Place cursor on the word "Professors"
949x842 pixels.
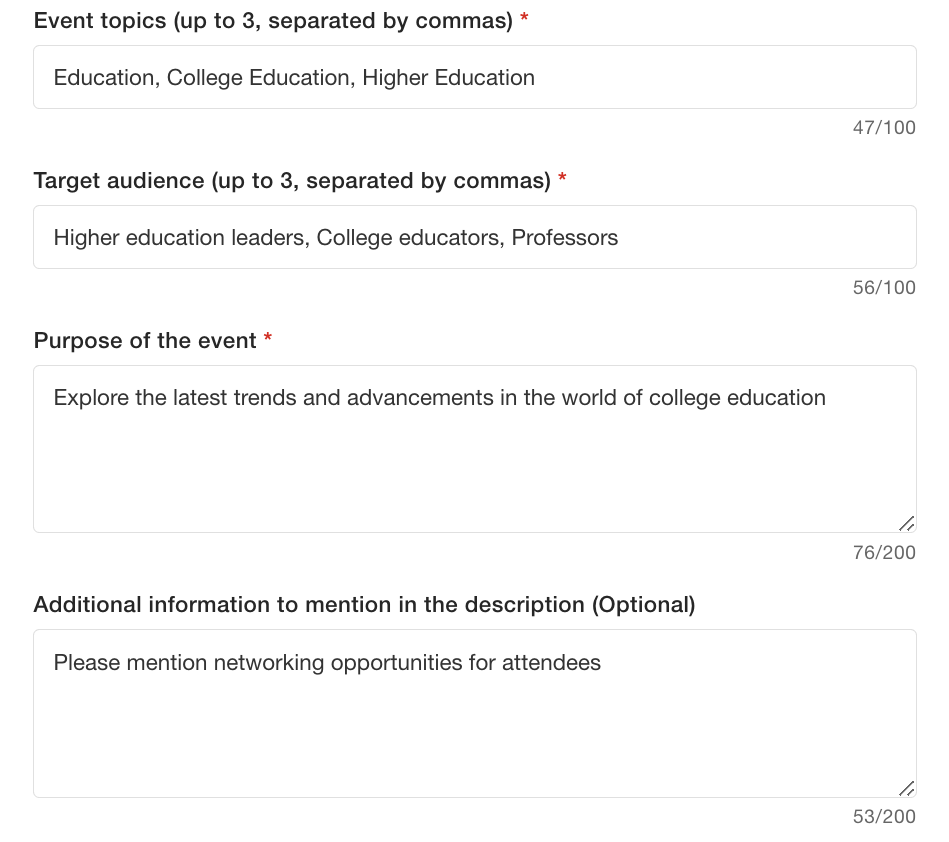[565, 237]
